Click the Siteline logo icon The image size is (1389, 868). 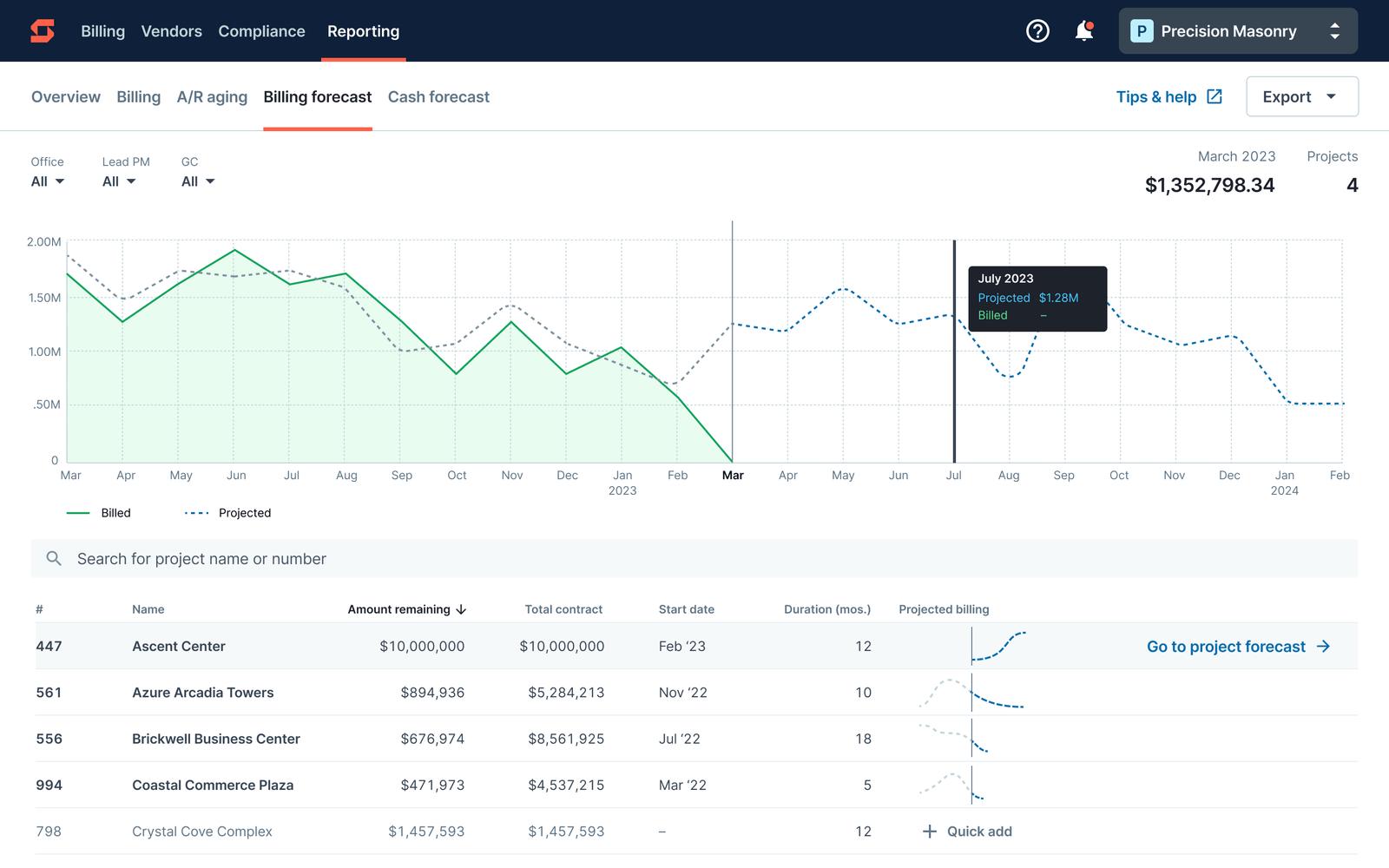pos(43,31)
